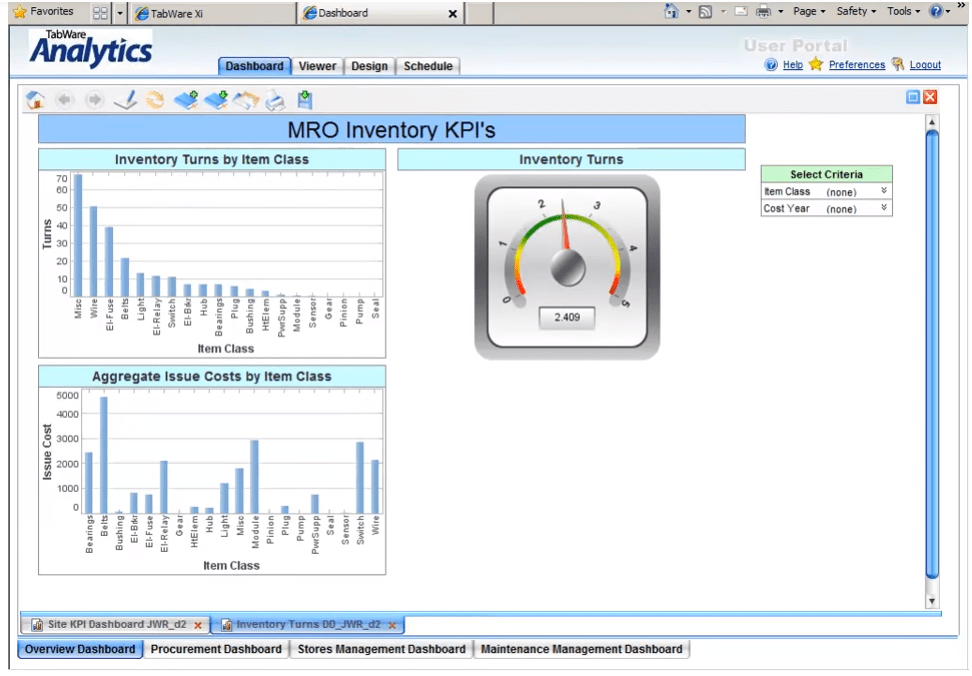
Task: Click the Logout link
Action: click(x=924, y=65)
